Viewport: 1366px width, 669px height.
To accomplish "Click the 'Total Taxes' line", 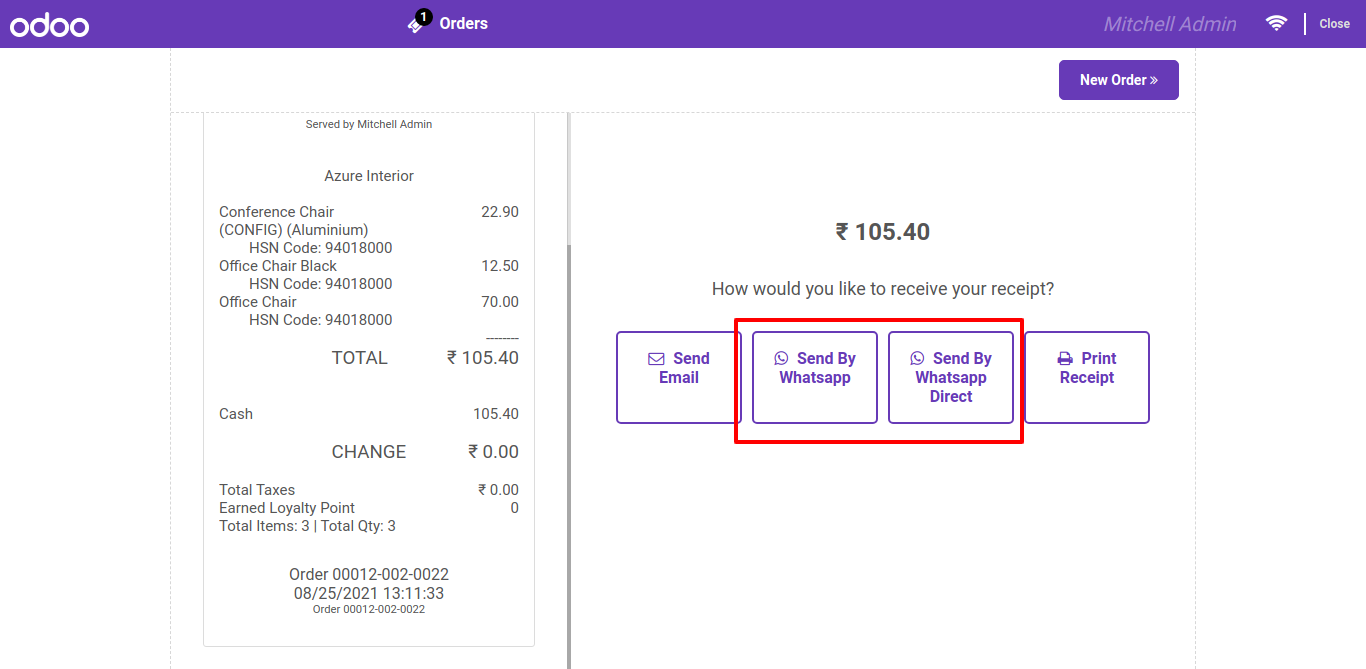I will [369, 490].
